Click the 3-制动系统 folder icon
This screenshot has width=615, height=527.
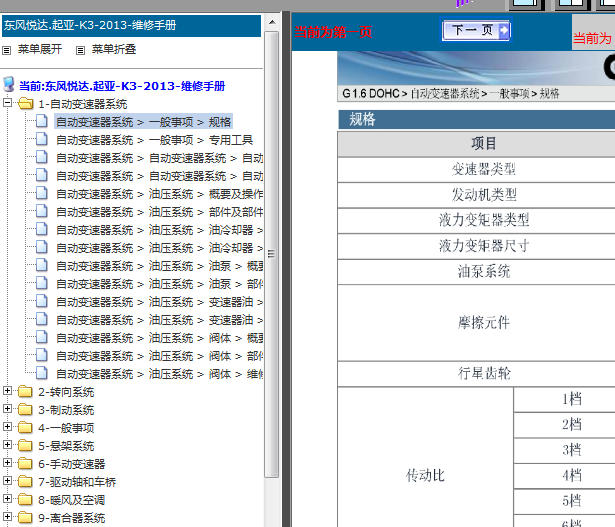click(x=25, y=409)
